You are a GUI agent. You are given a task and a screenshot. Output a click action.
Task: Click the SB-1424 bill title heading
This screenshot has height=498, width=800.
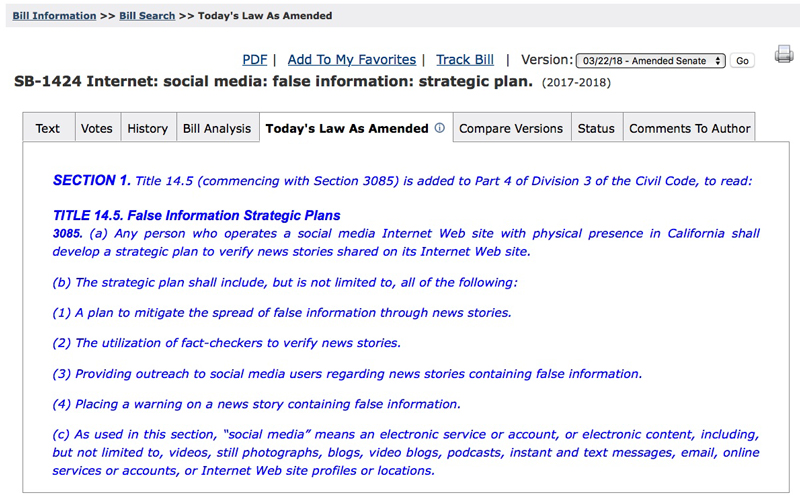click(x=273, y=82)
